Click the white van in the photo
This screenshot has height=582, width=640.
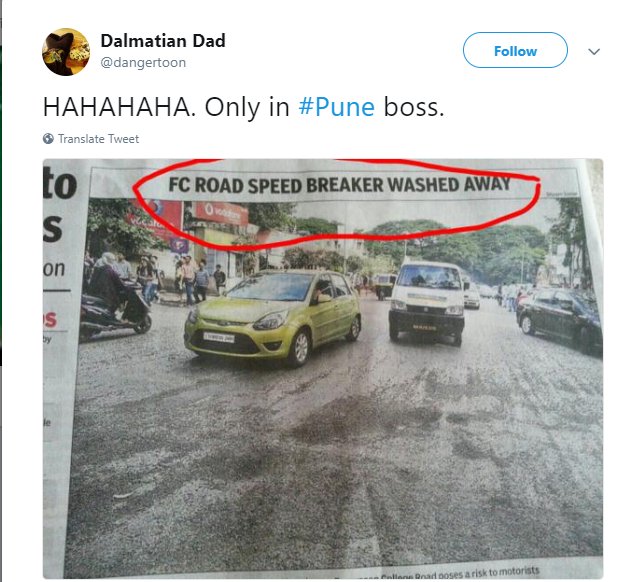427,302
